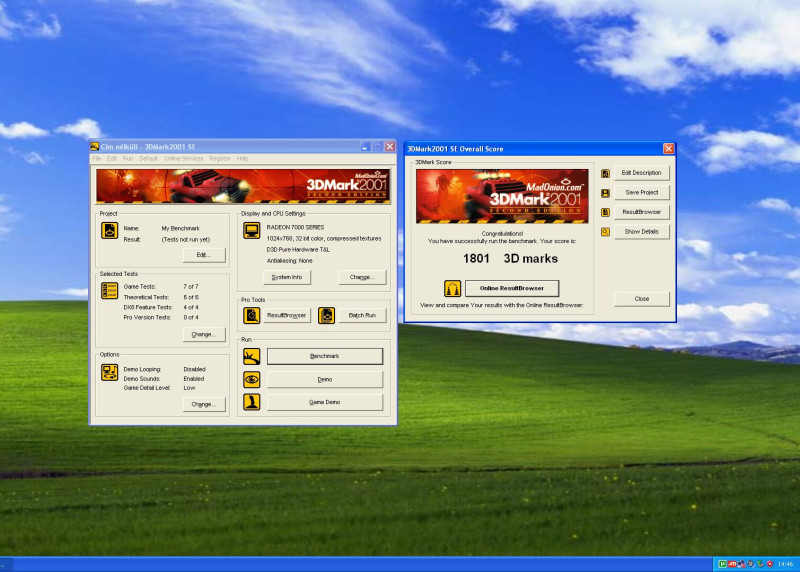Click the My Benchmark project name
This screenshot has width=800, height=572.
[181, 229]
